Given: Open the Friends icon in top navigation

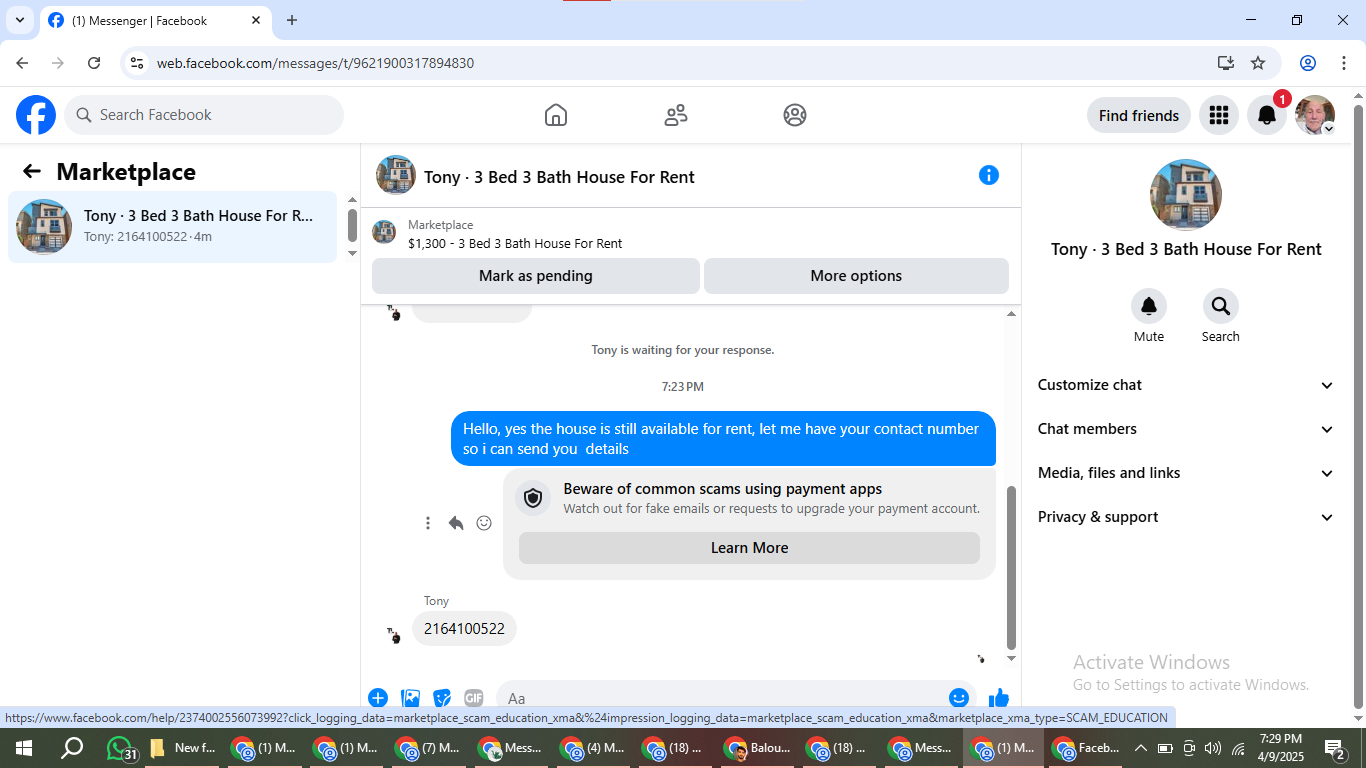Looking at the screenshot, I should tap(676, 115).
